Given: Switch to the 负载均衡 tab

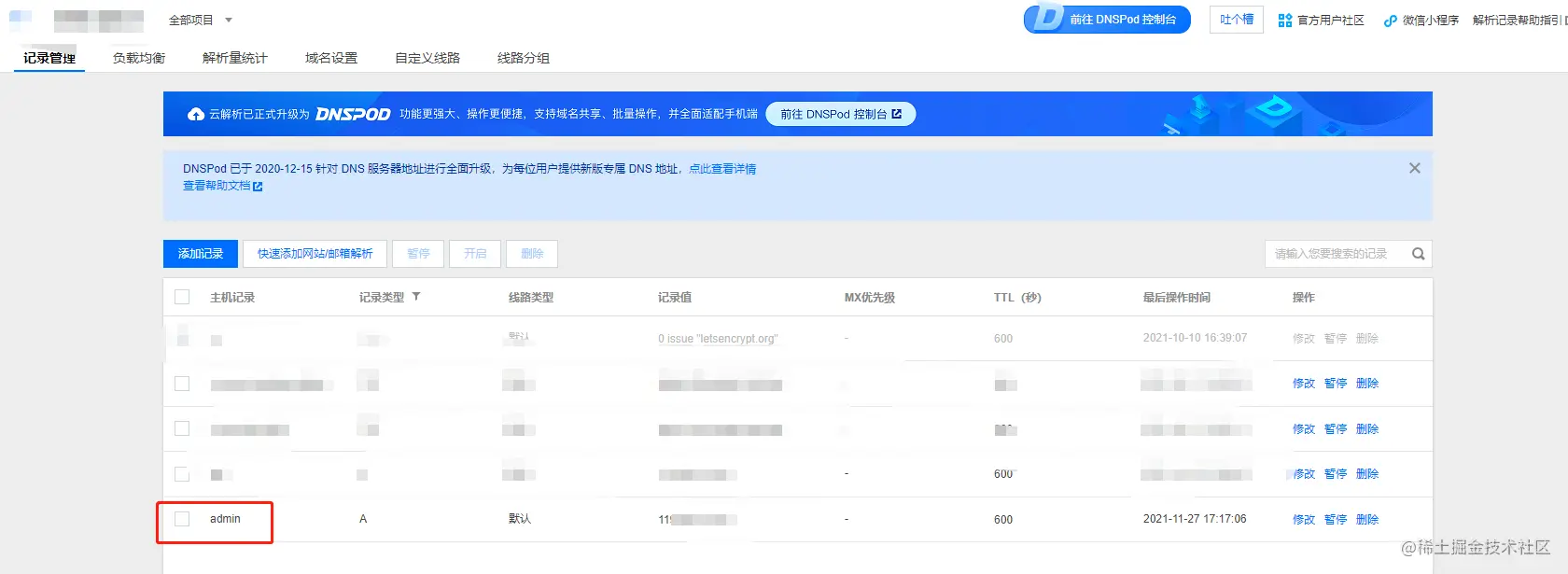Looking at the screenshot, I should point(139,58).
